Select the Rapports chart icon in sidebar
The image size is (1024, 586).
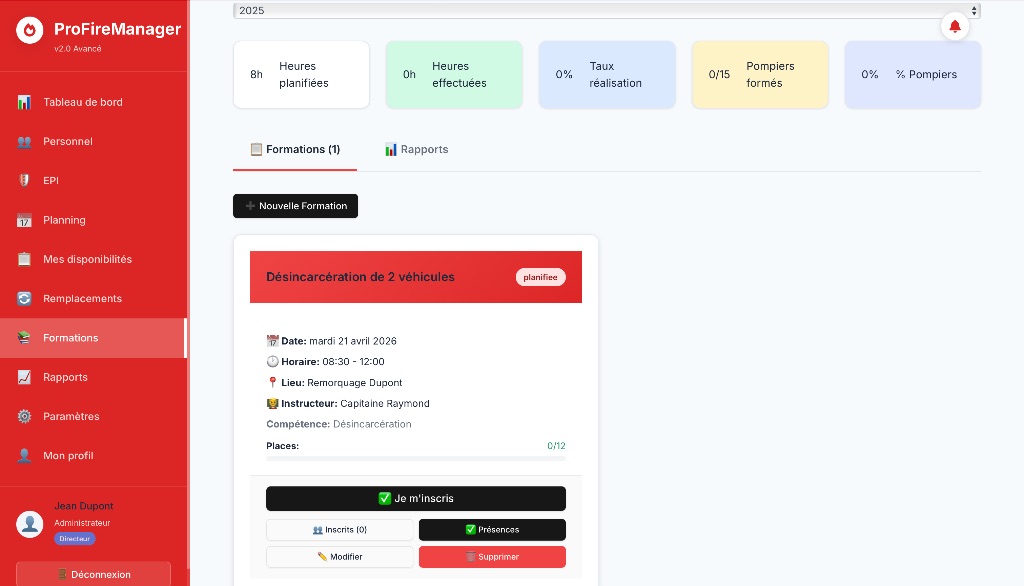(x=24, y=377)
